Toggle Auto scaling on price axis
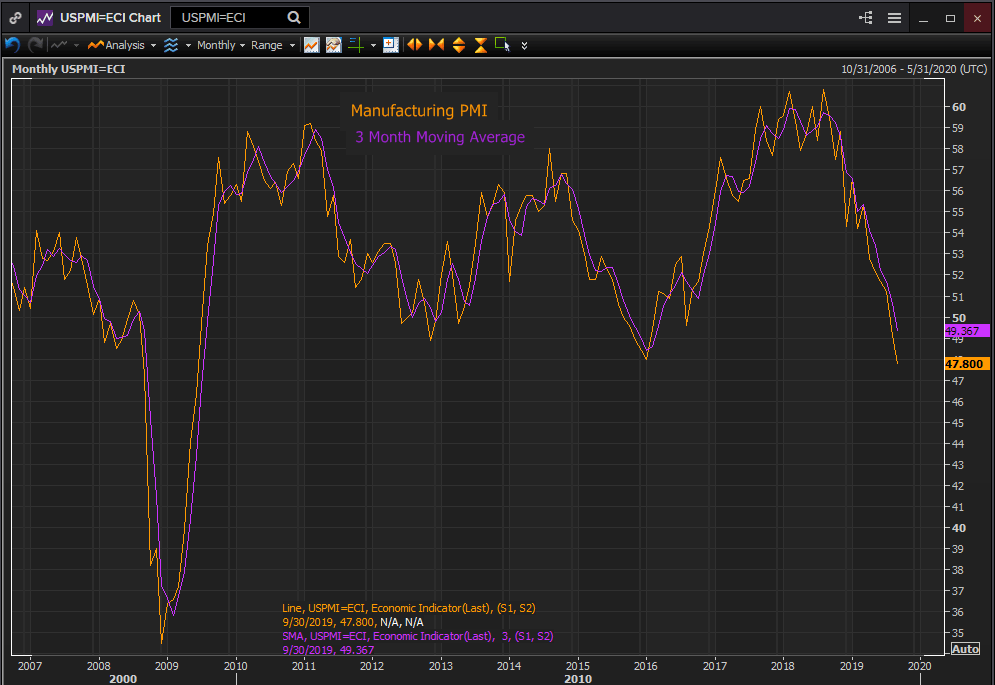The width and height of the screenshot is (995, 685). point(964,649)
